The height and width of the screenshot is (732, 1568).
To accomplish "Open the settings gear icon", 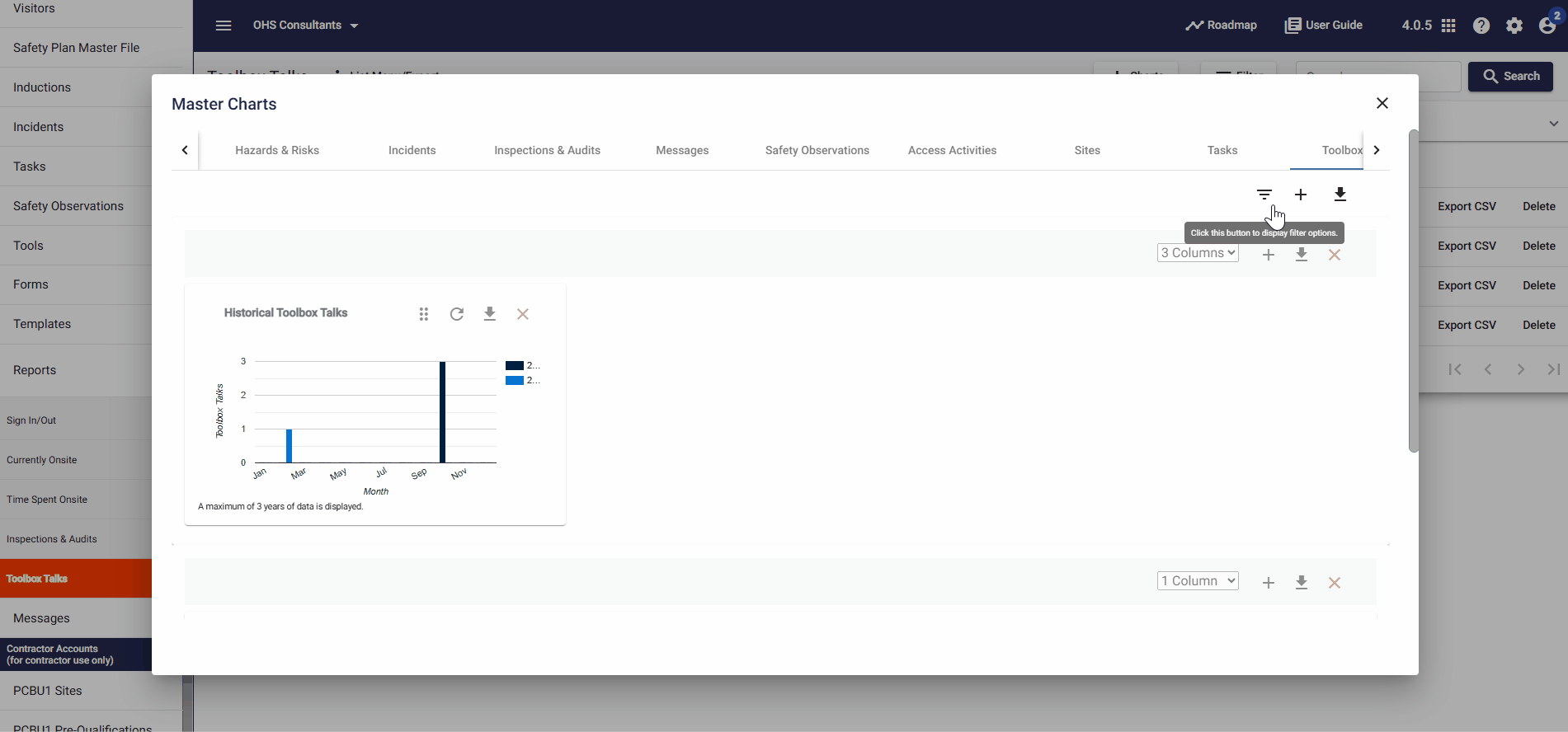I will [1514, 26].
